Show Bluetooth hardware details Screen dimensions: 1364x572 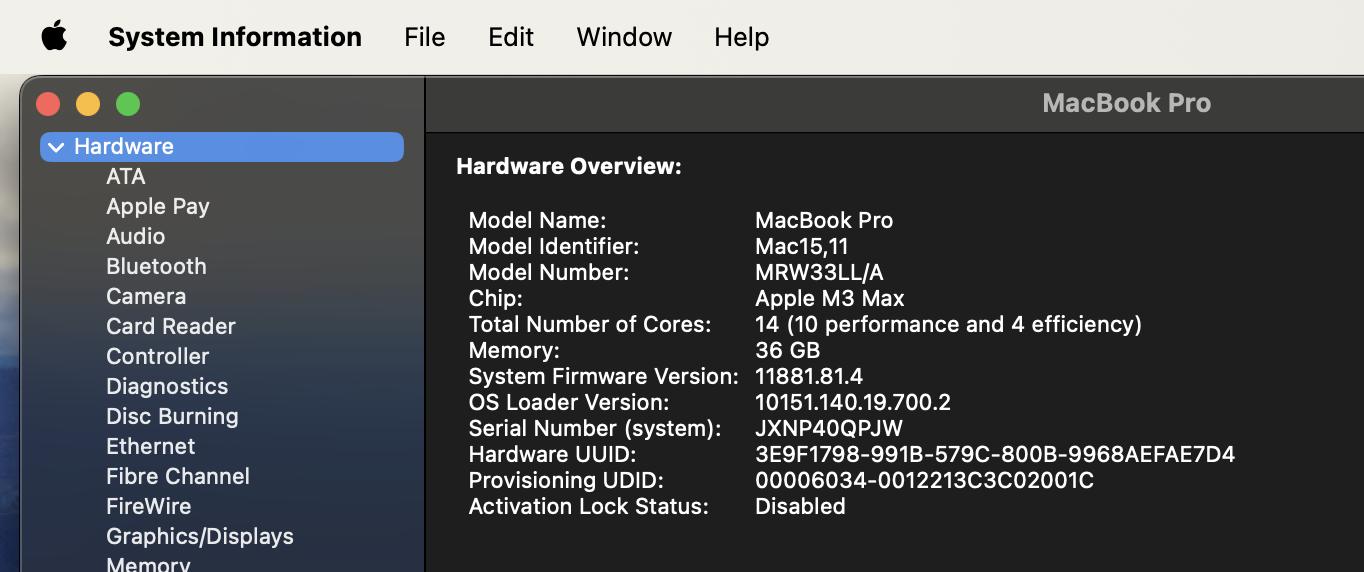pyautogui.click(x=156, y=266)
